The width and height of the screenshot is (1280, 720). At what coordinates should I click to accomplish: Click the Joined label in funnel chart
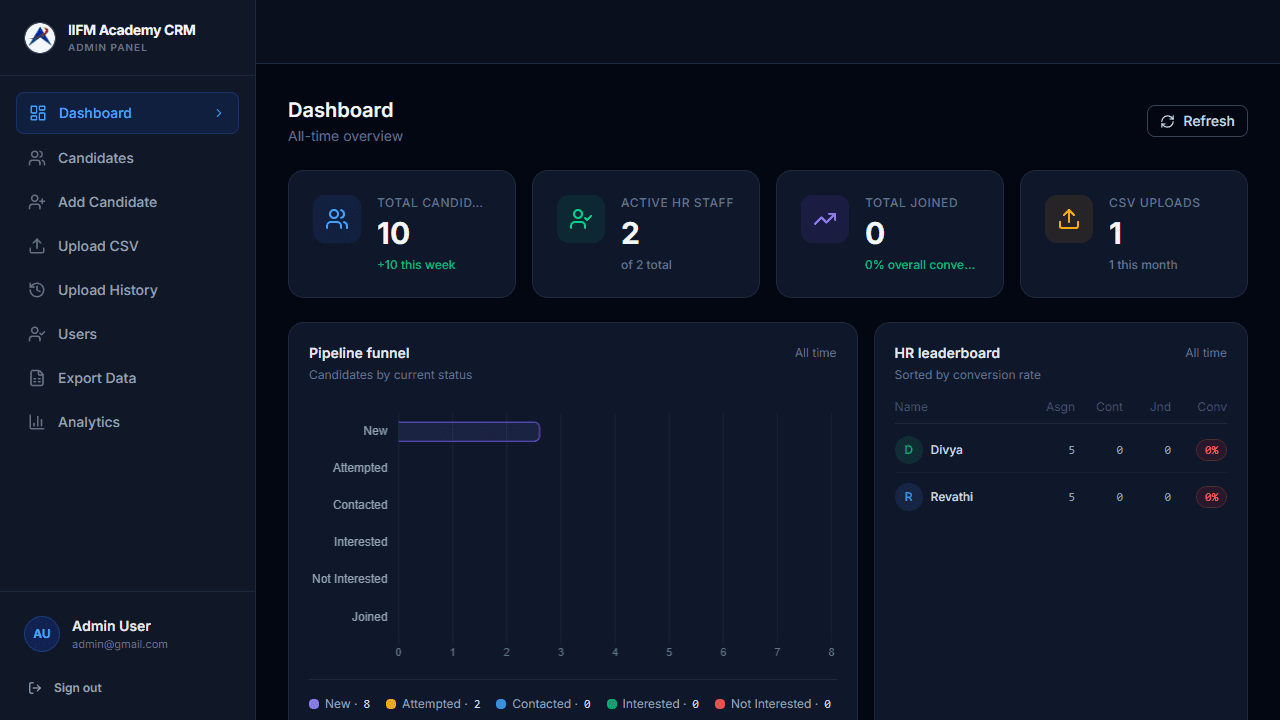click(369, 617)
